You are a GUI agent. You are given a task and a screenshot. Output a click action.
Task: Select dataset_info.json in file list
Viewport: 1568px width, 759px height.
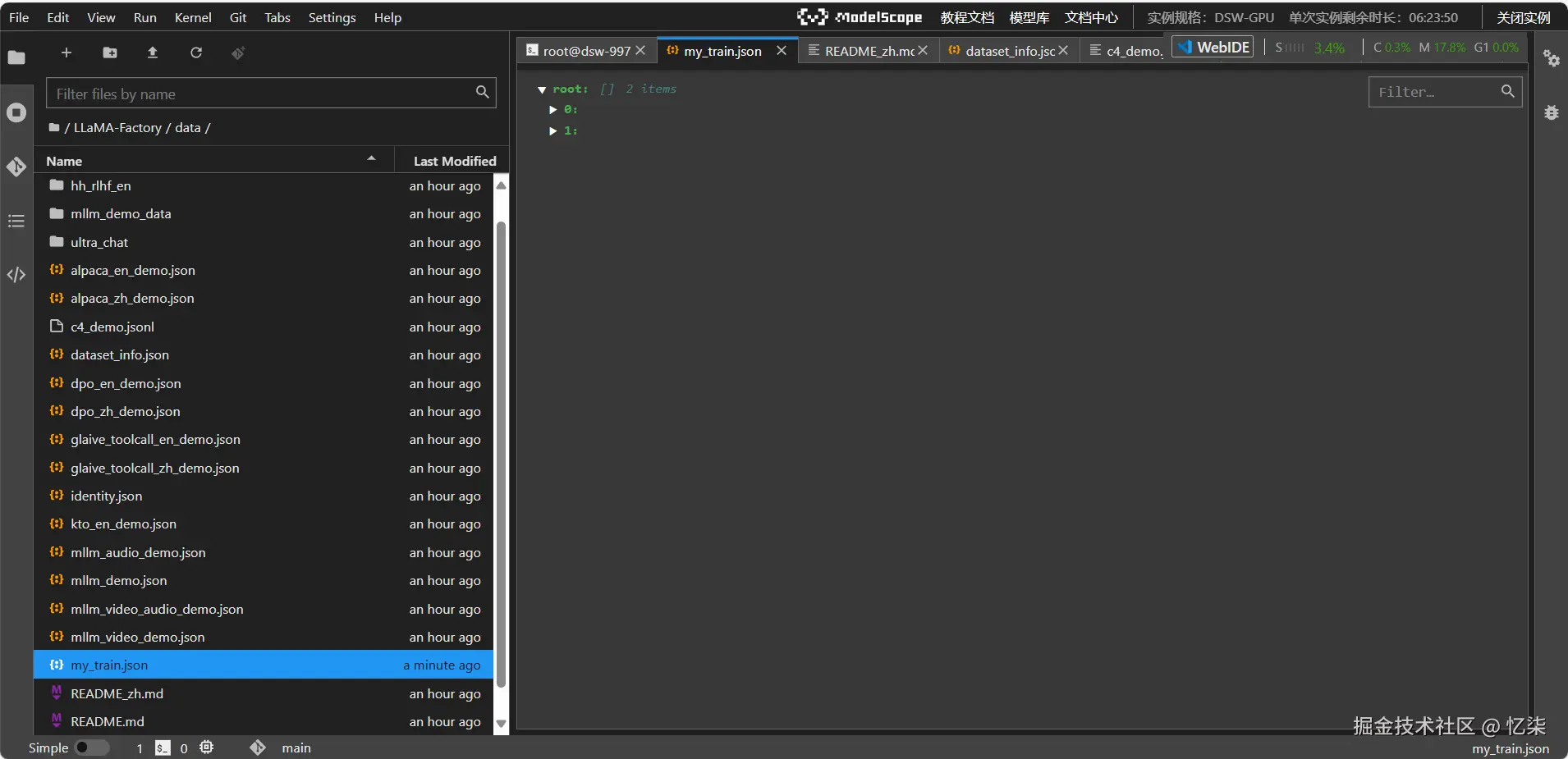coord(264,354)
